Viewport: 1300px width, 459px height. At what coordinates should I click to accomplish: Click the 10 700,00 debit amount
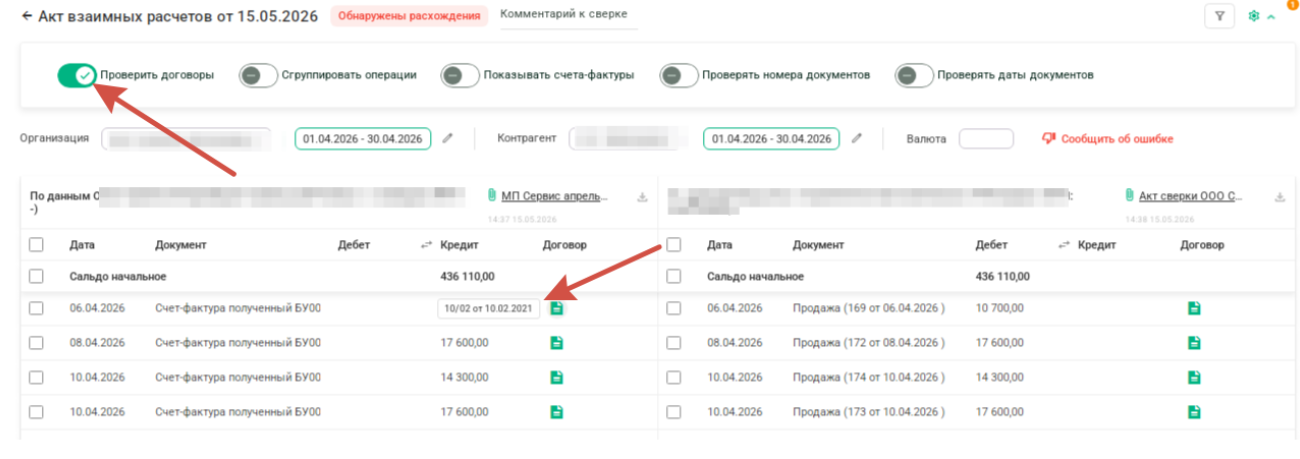pyautogui.click(x=1000, y=308)
